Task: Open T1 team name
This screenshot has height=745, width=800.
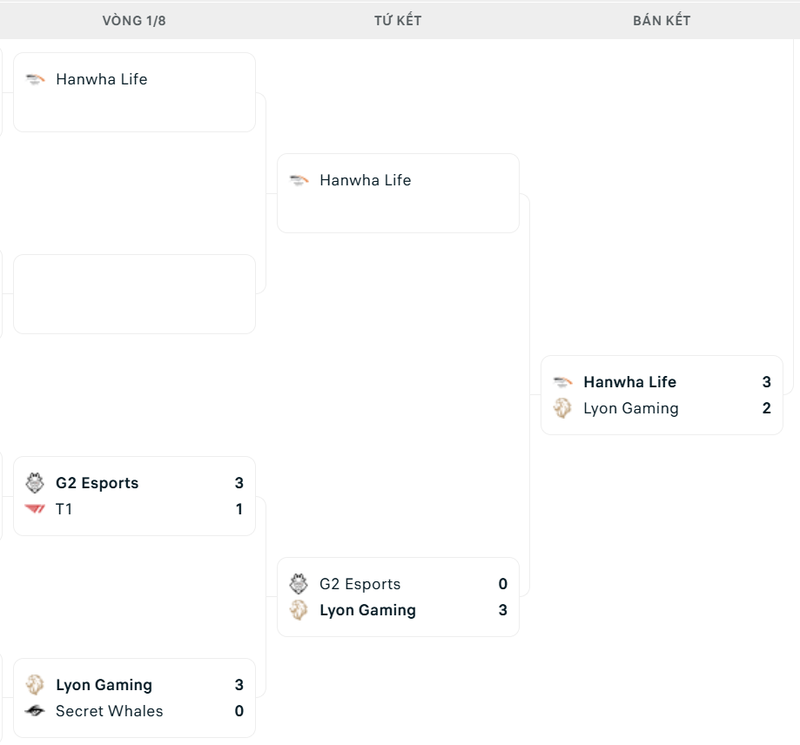Action: [x=64, y=509]
